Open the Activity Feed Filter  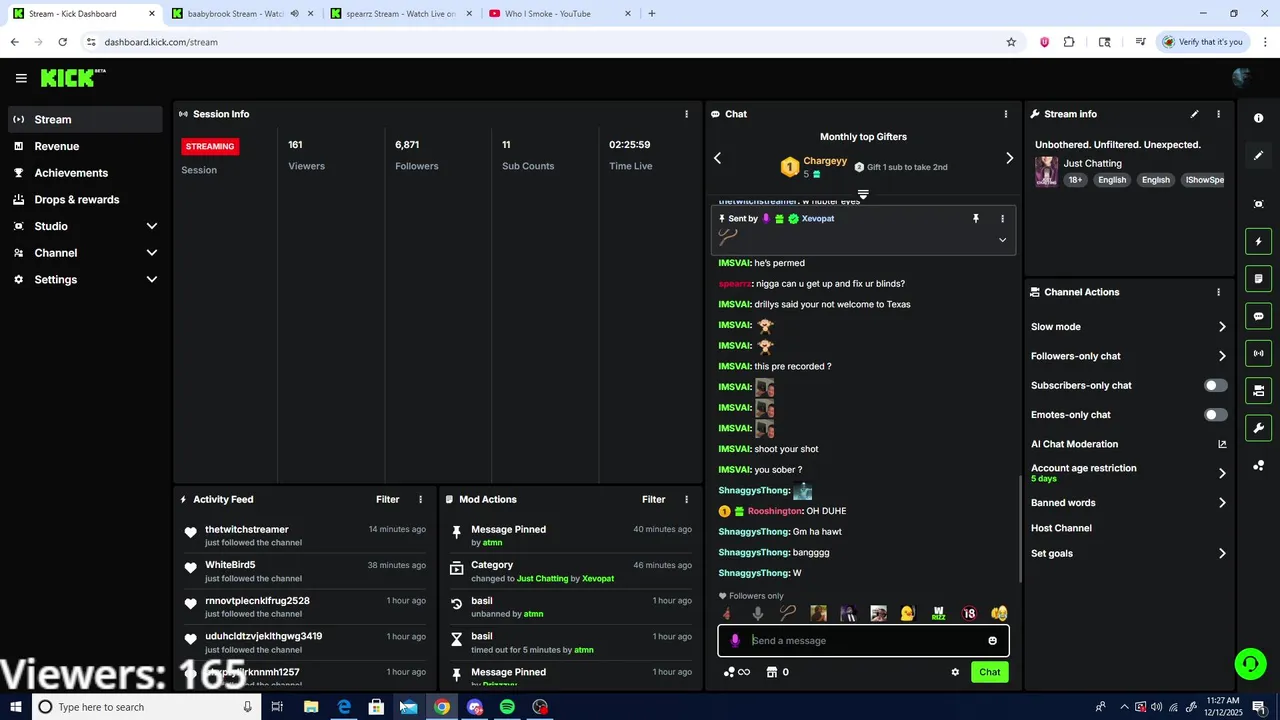click(387, 499)
